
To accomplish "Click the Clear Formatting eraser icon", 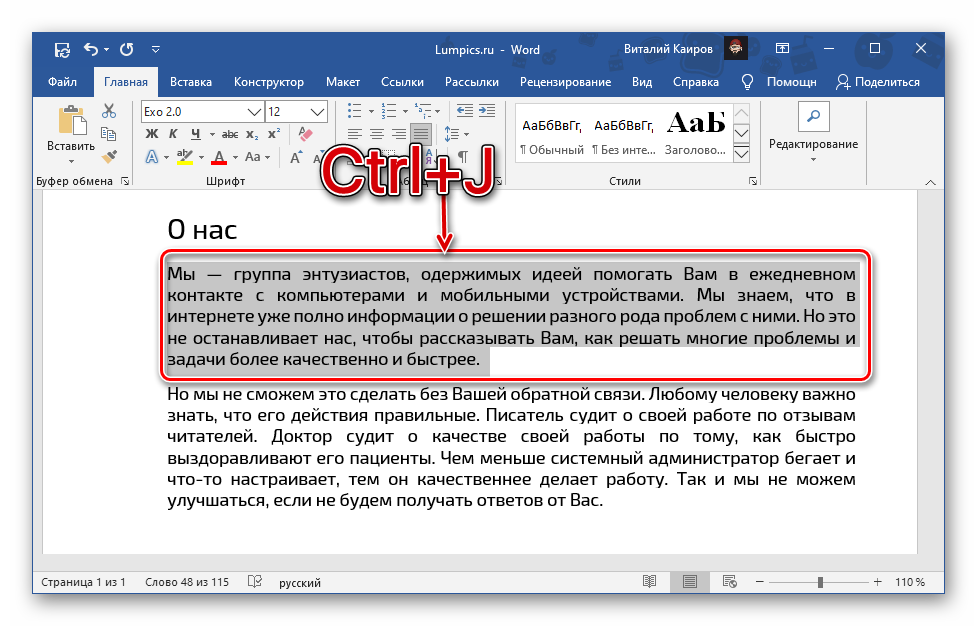I will (306, 134).
